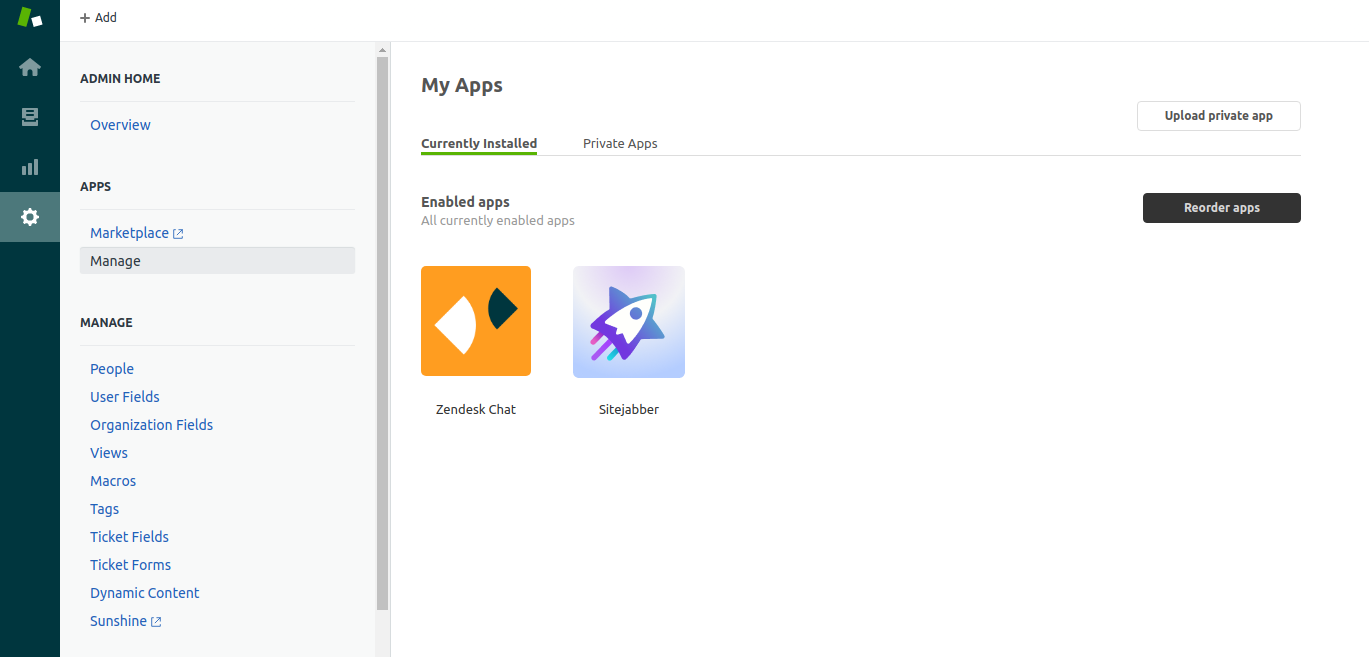
Task: Click the My Apps heading
Action: pos(462,85)
